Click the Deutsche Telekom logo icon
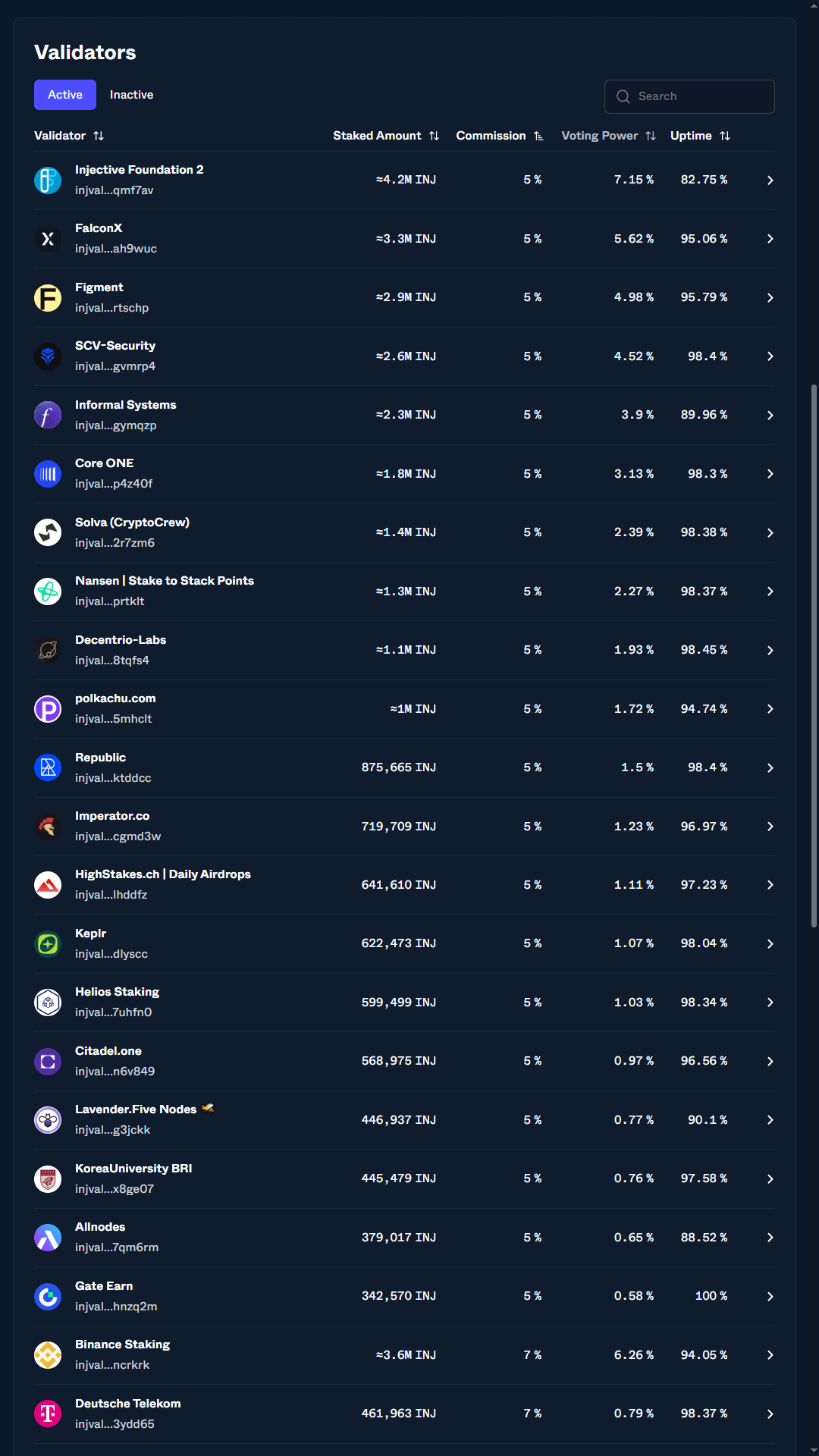Image resolution: width=819 pixels, height=1456 pixels. 48,1414
